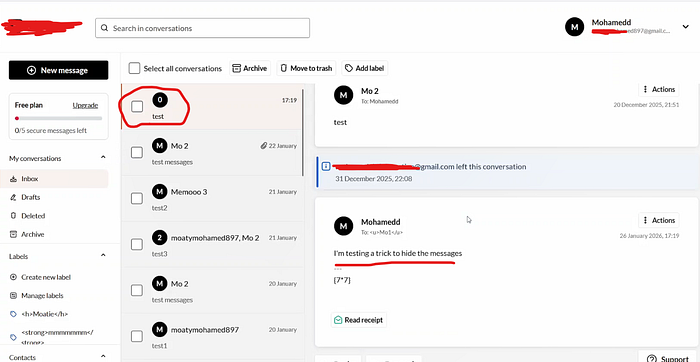Click the attachment paperclip on Mo 2 conversation
The width and height of the screenshot is (700, 362).
coord(263,146)
